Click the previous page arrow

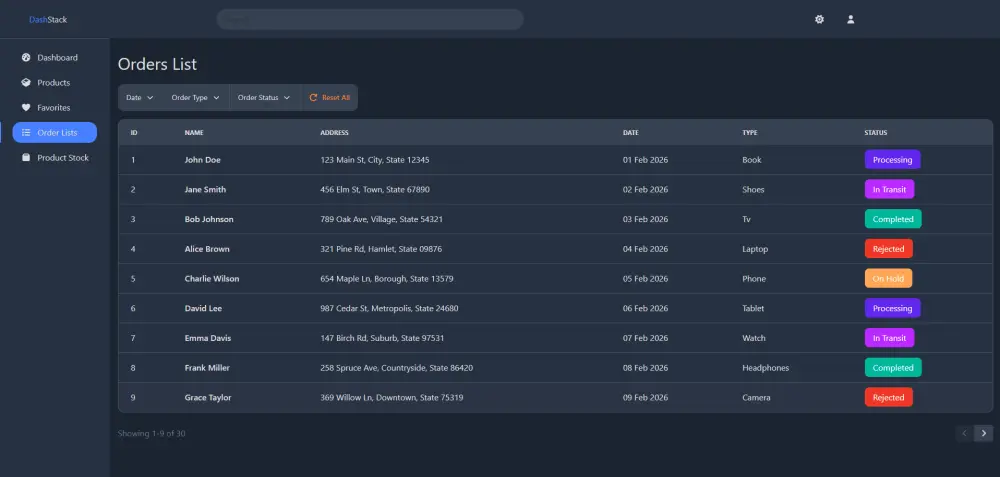[x=964, y=434]
